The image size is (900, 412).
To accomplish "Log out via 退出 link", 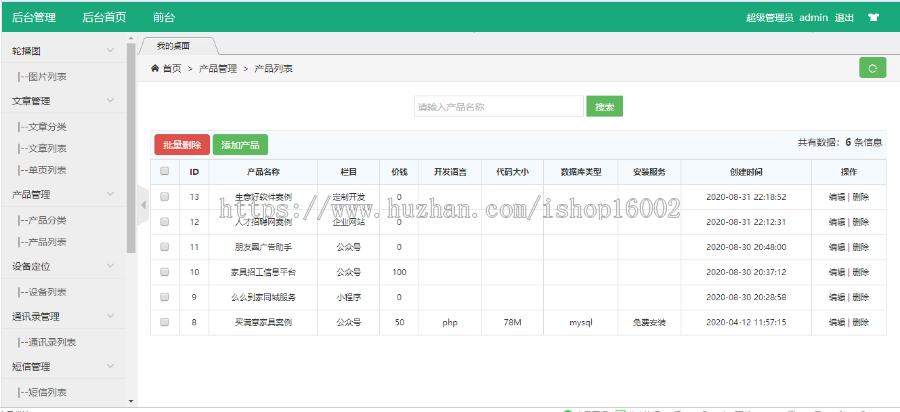I will [844, 17].
